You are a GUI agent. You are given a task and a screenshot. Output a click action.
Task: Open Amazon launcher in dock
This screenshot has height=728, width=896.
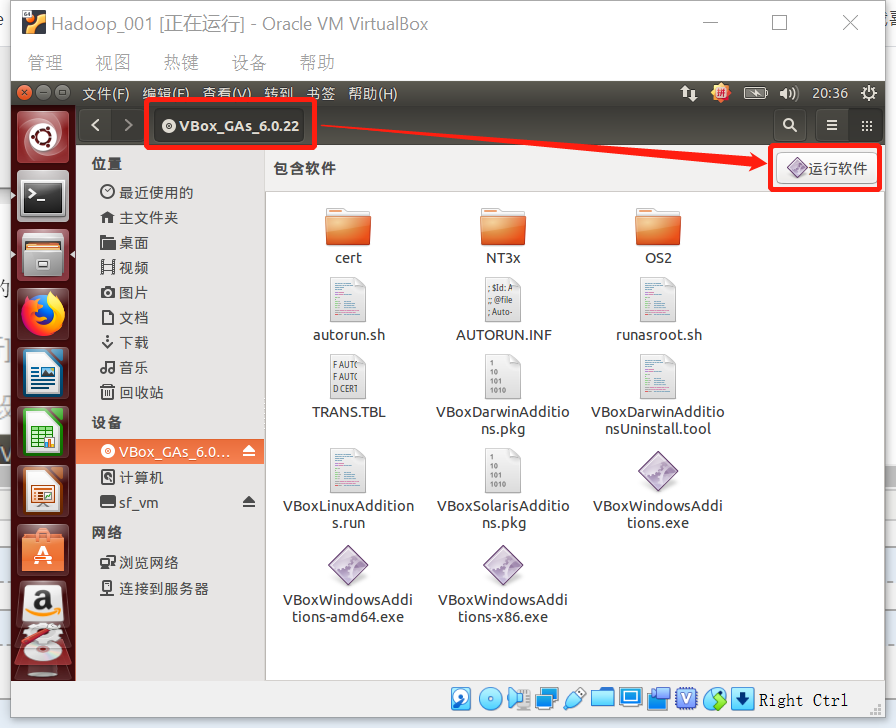pyautogui.click(x=43, y=603)
